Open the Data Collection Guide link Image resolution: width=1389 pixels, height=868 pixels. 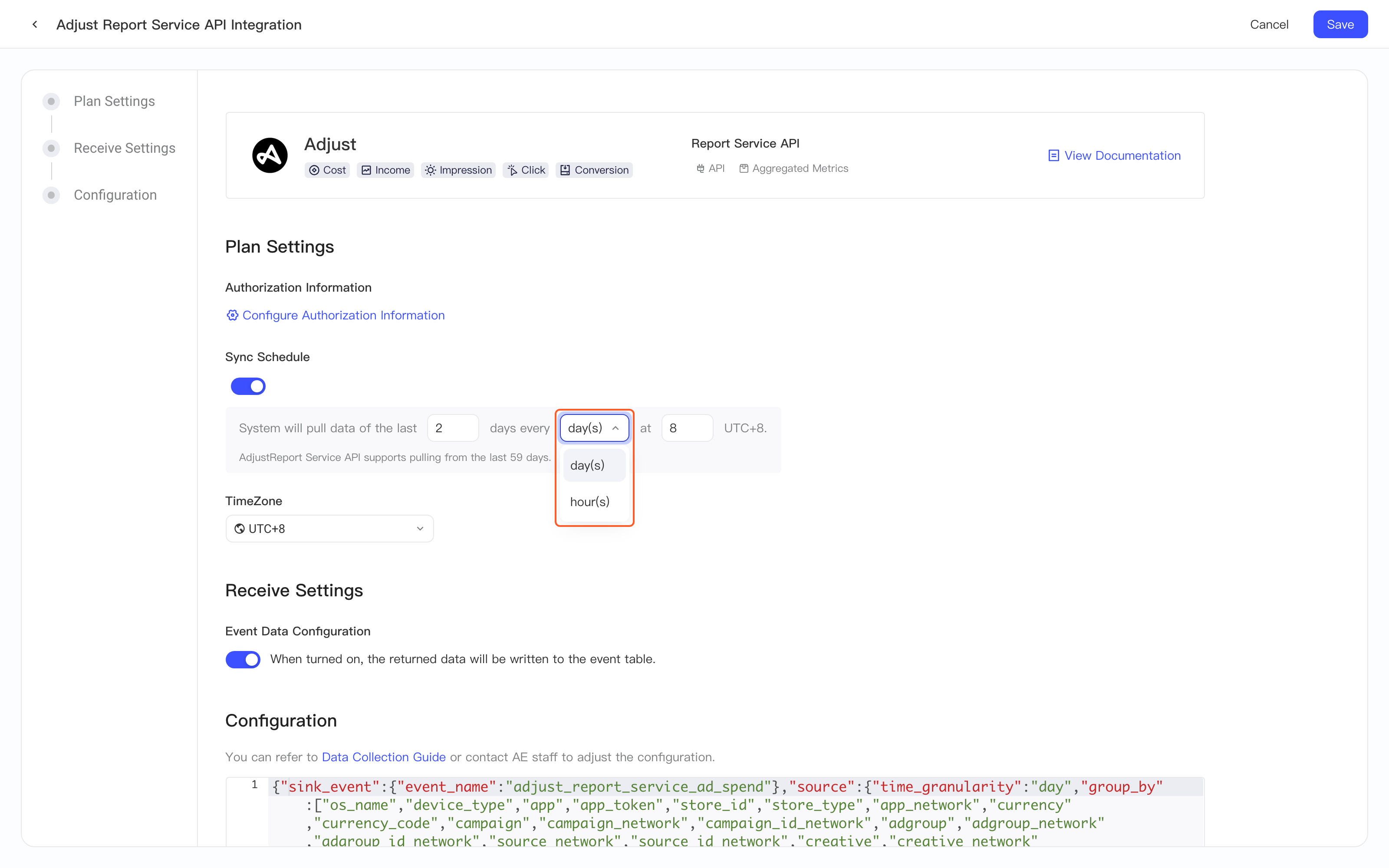(383, 756)
